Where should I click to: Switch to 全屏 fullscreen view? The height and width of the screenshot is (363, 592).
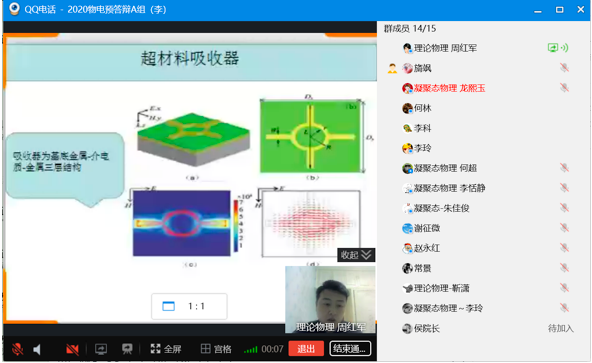[x=166, y=349]
